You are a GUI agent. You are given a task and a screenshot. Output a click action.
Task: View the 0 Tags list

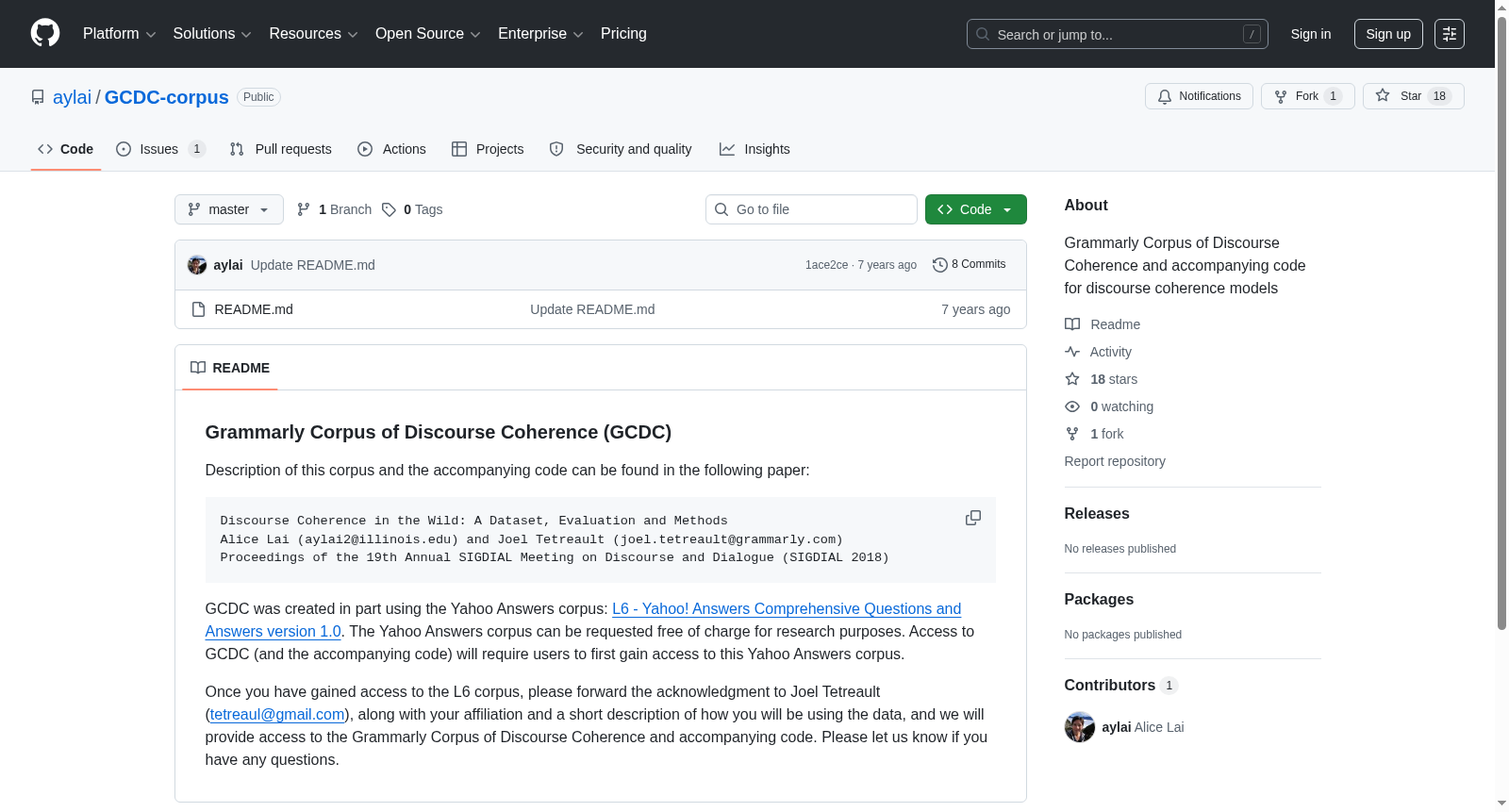coord(412,209)
